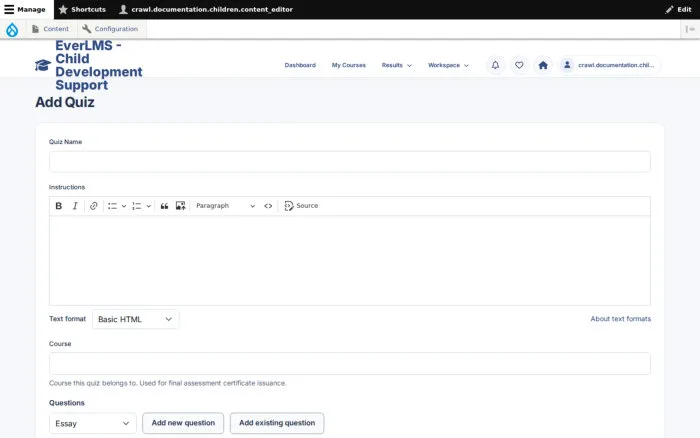The height and width of the screenshot is (438, 700).
Task: Click inside the Instructions text area
Action: coord(350,261)
